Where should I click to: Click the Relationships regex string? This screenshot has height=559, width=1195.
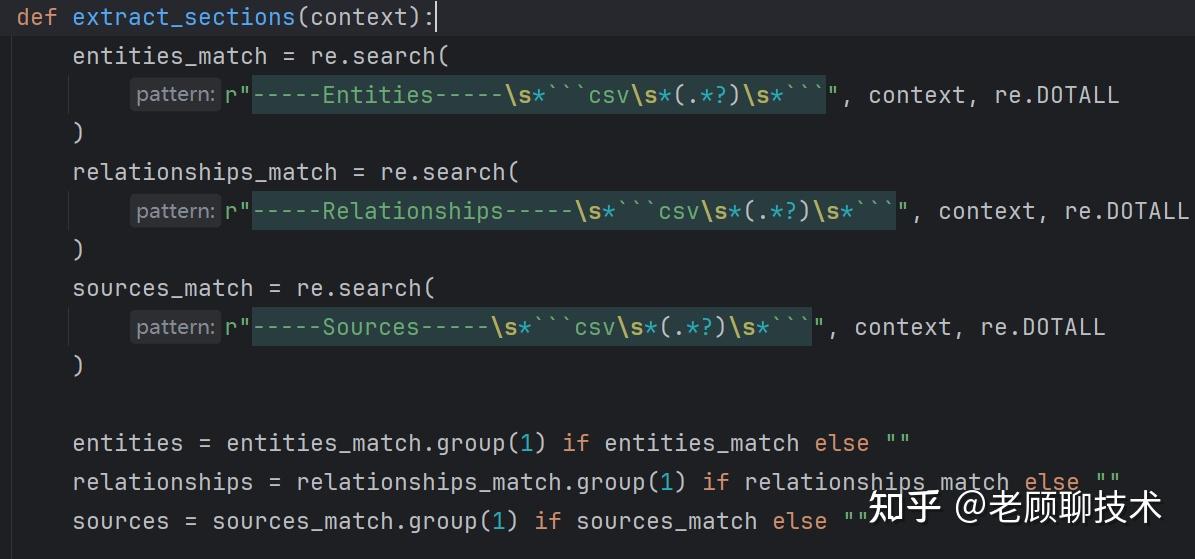pyautogui.click(x=567, y=211)
